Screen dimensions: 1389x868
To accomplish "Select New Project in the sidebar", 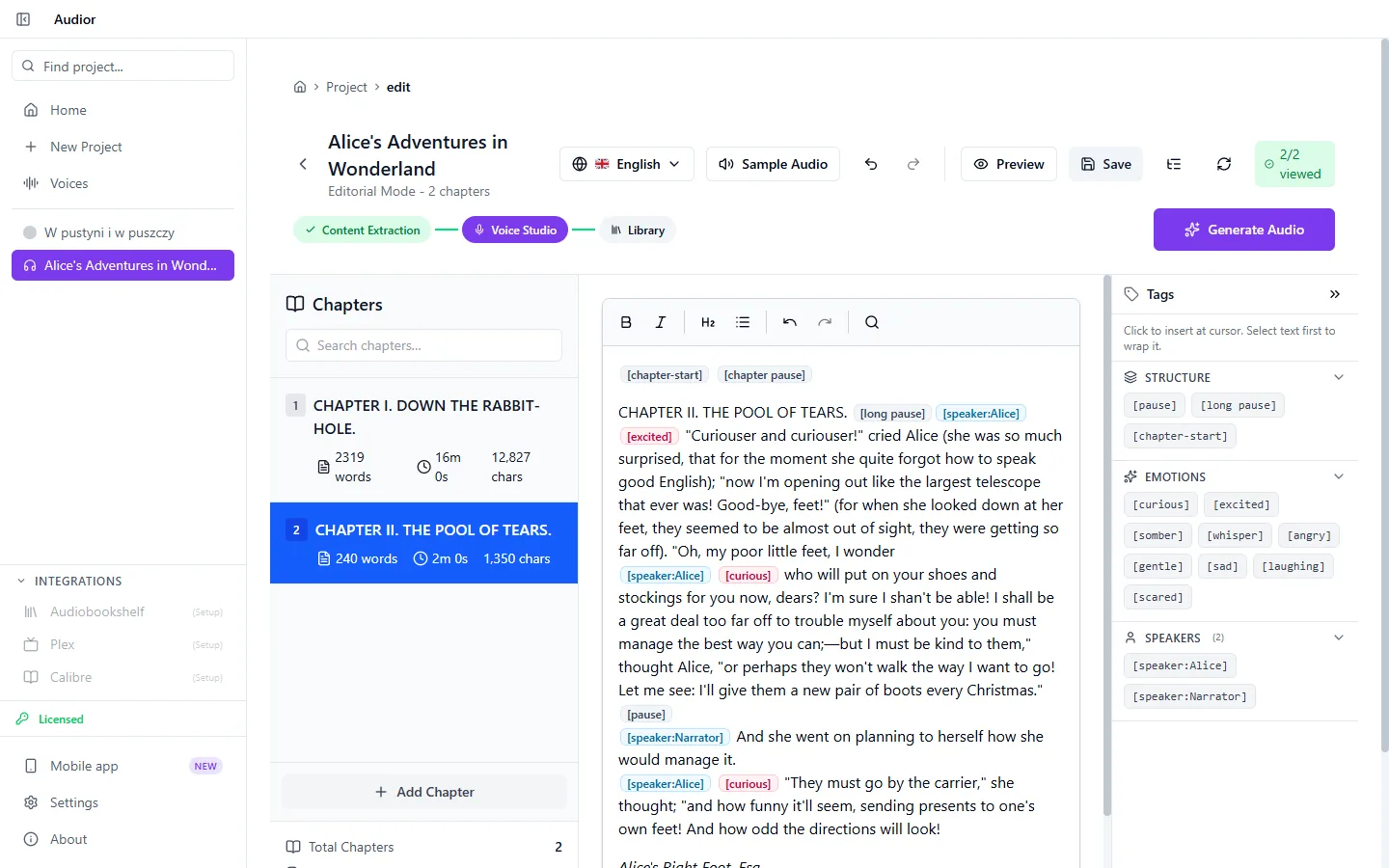I will click(x=123, y=147).
